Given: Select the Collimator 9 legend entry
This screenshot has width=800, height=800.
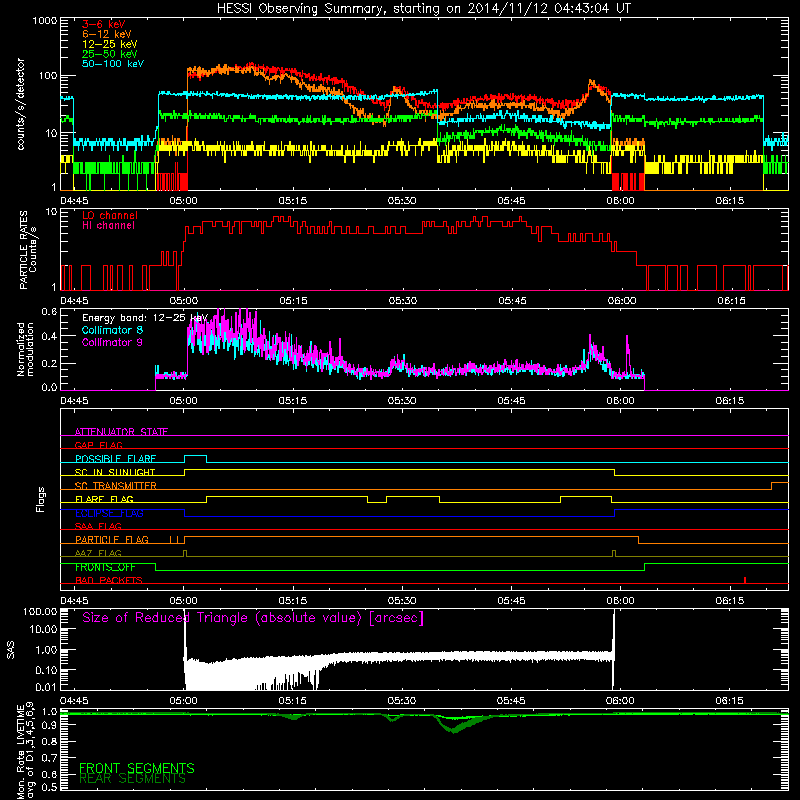Looking at the screenshot, I should tap(112, 342).
